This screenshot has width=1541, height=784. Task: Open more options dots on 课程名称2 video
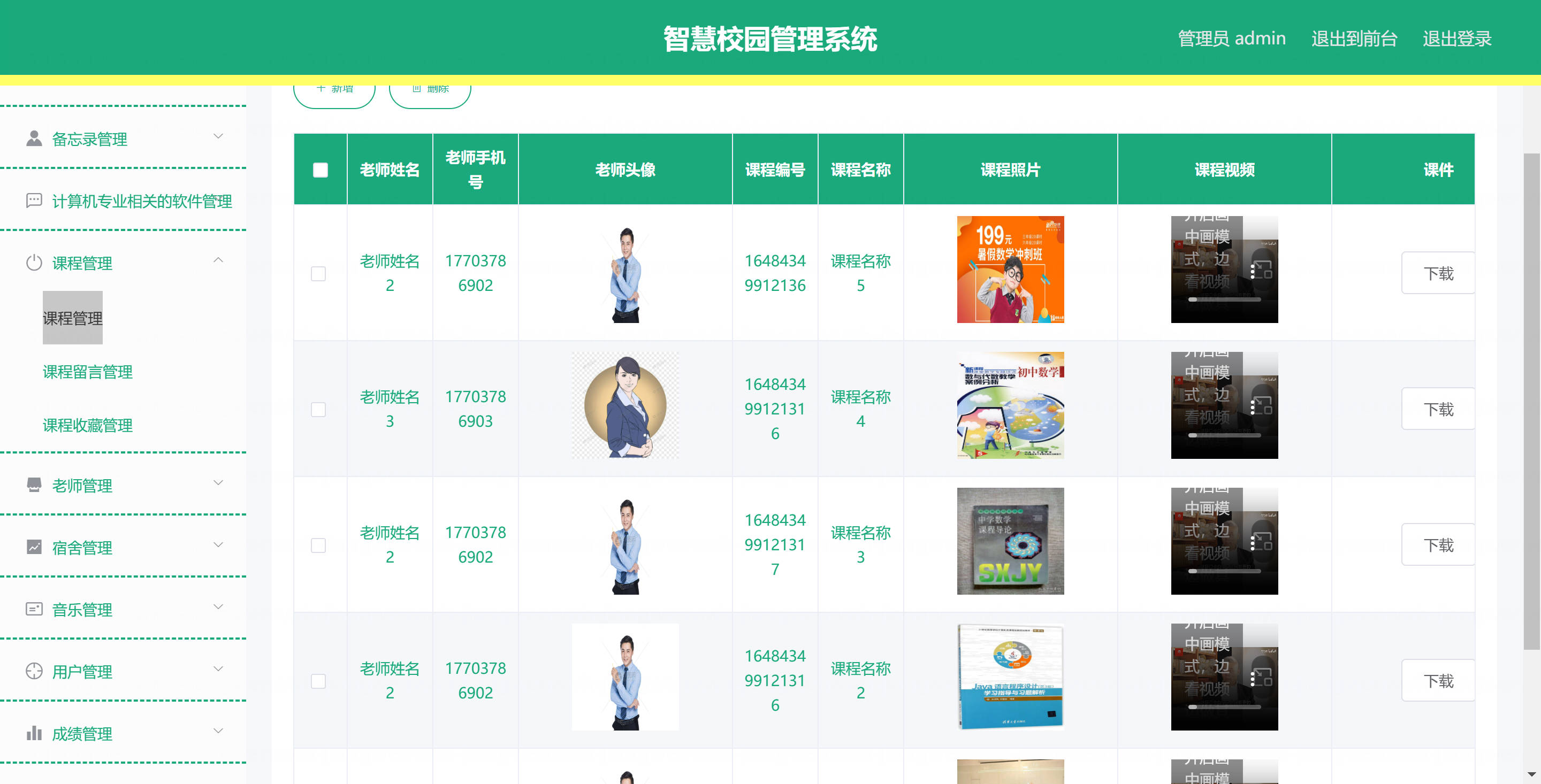click(1252, 679)
